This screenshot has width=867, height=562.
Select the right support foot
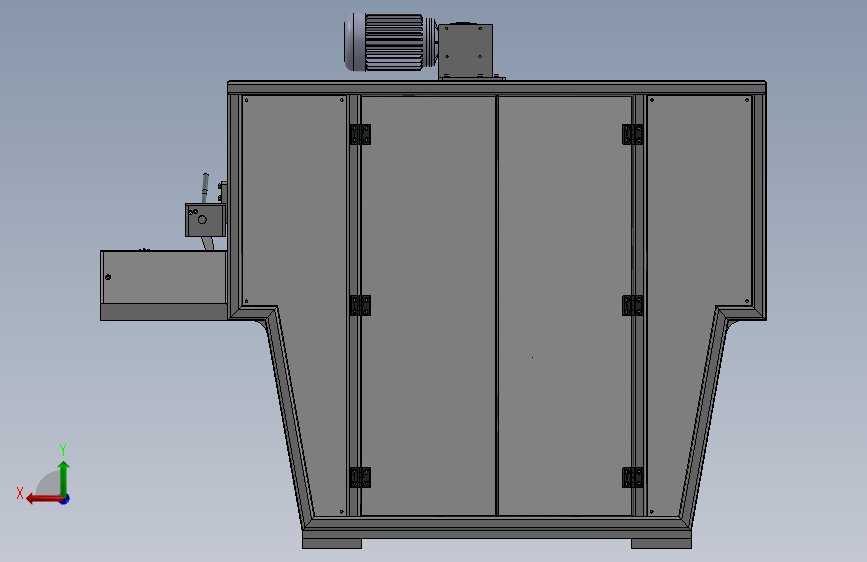tap(661, 544)
